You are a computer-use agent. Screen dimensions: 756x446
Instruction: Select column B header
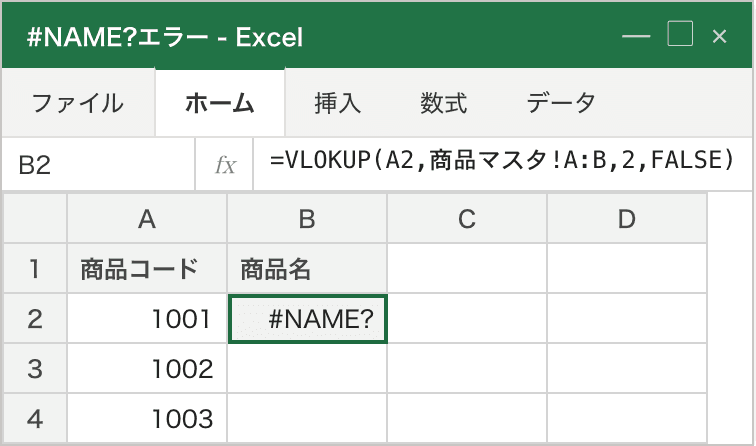click(x=307, y=219)
